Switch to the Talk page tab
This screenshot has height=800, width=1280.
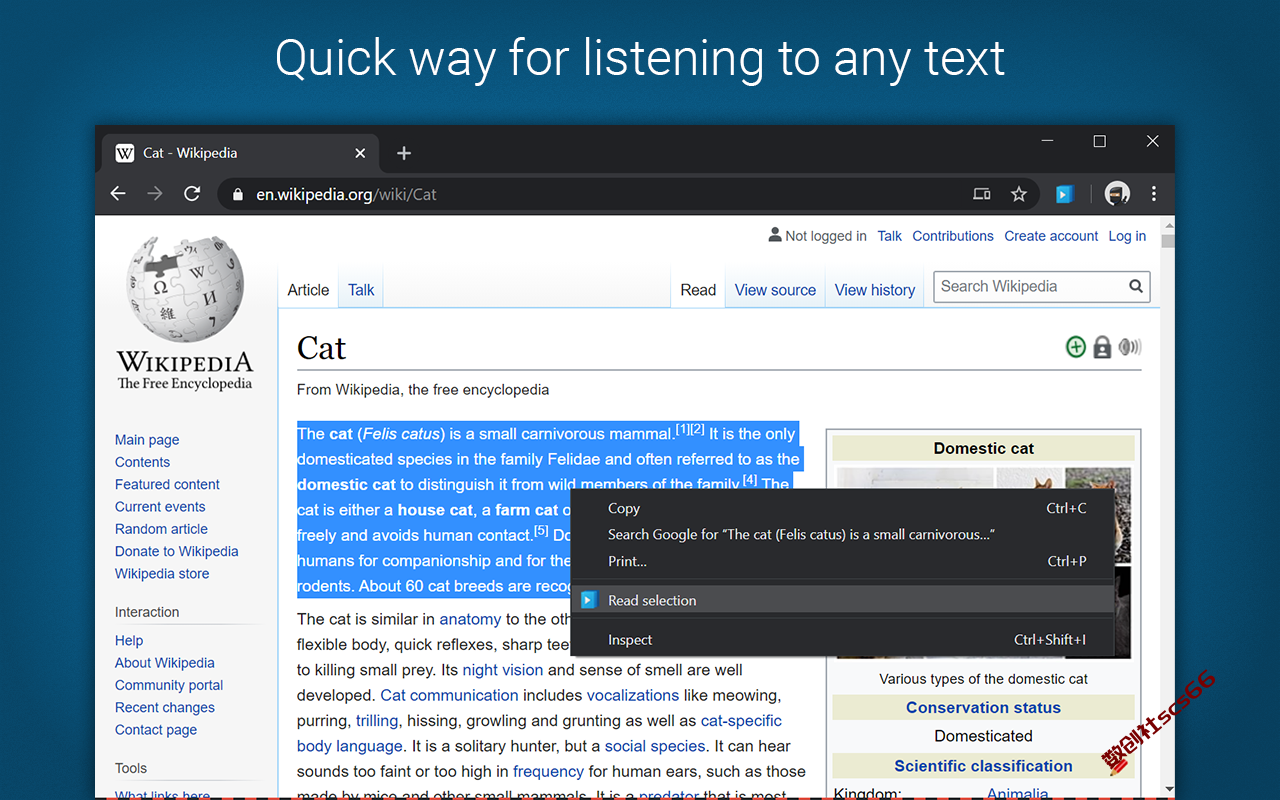pyautogui.click(x=361, y=290)
